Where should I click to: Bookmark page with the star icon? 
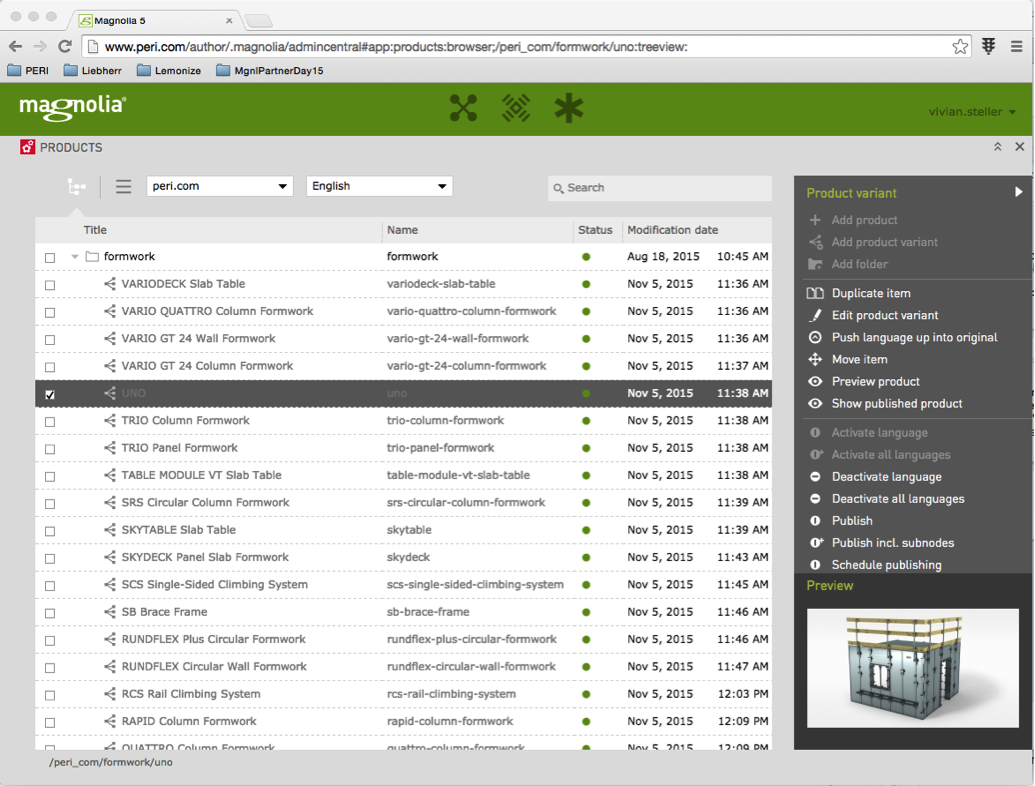click(960, 46)
